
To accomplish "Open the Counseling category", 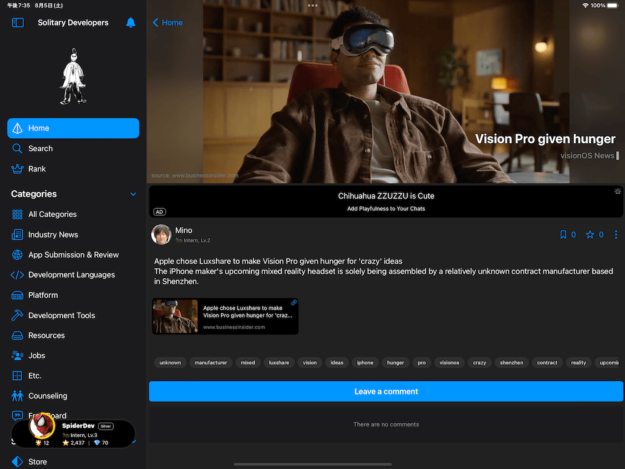I will 48,396.
